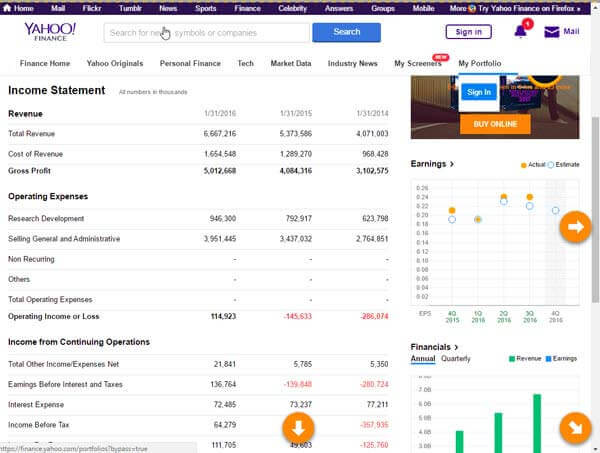Open Answers from top bar
600x453 pixels.
coord(339,8)
